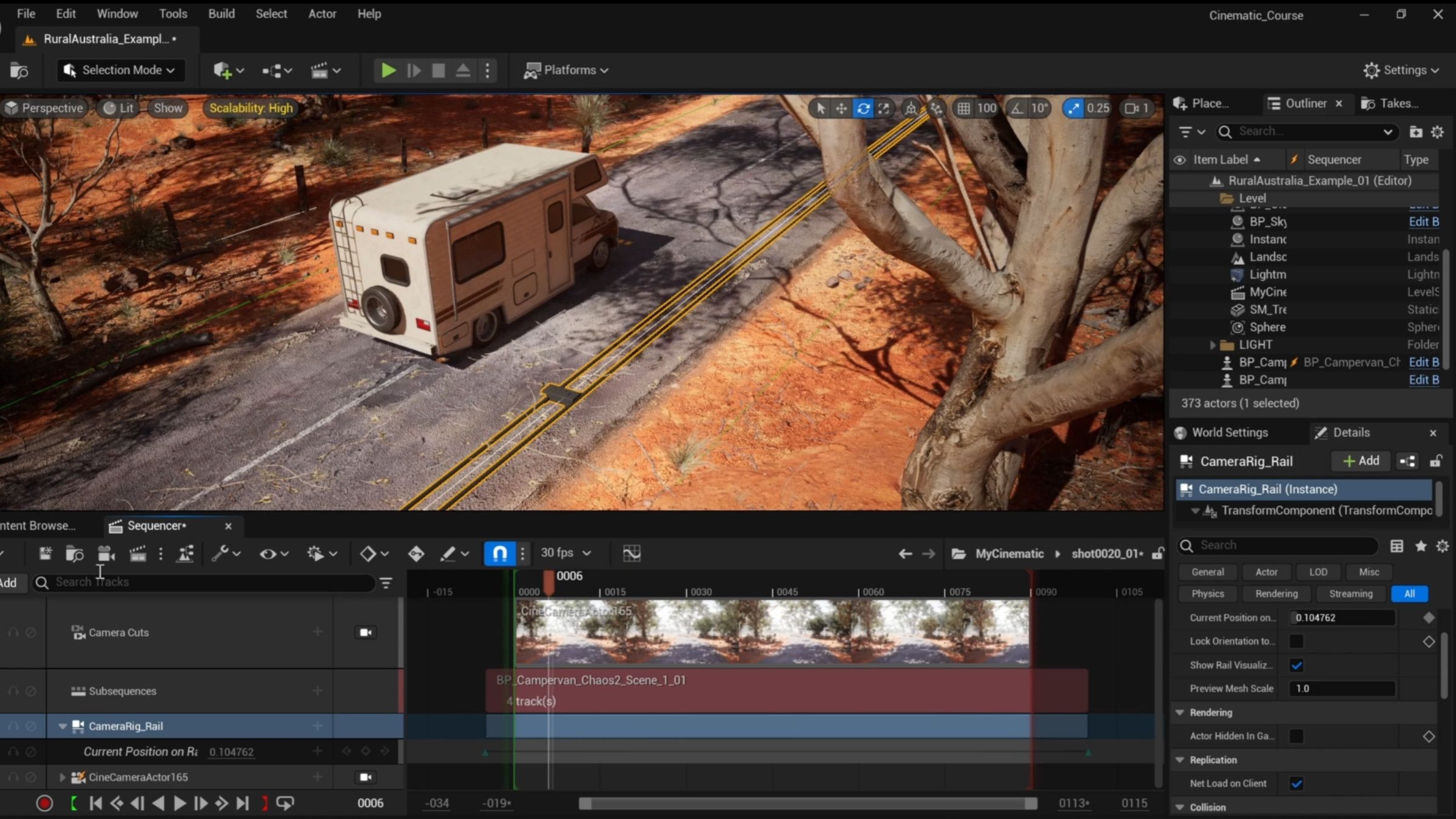Screen dimensions: 1456x819
Task: Click the Sequencer red record button
Action: click(44, 803)
